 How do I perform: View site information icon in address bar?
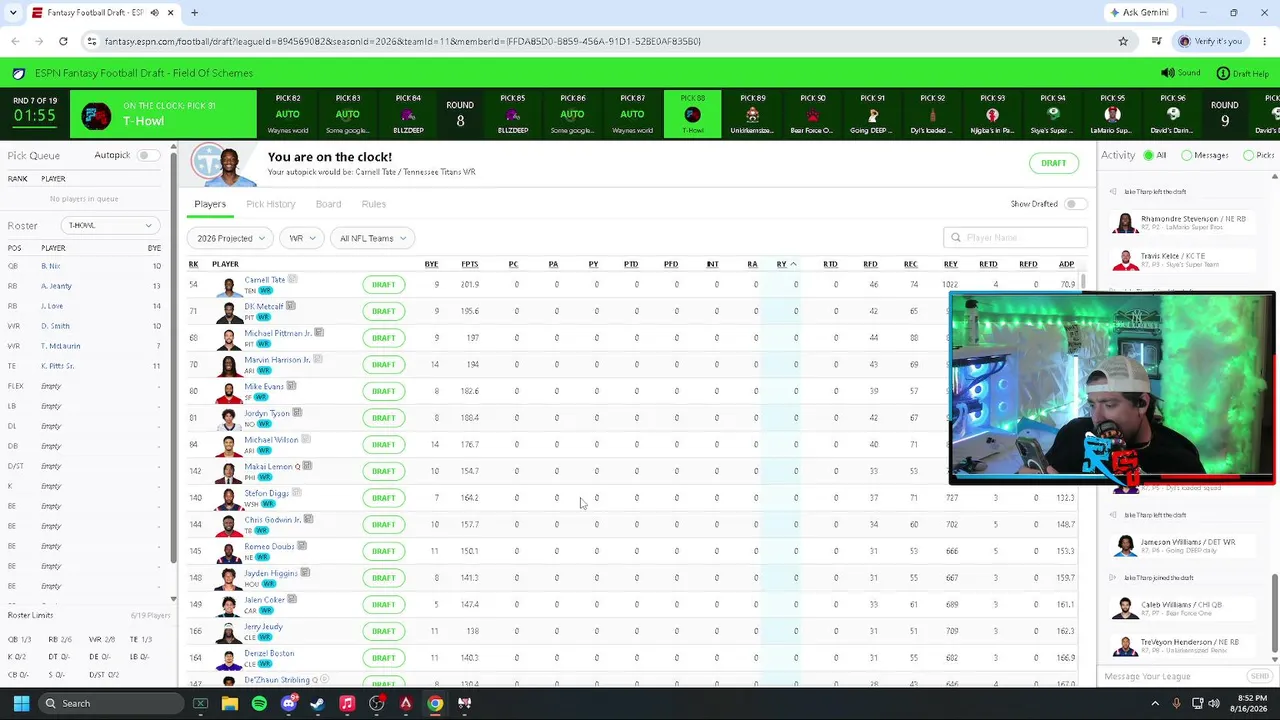click(x=91, y=41)
